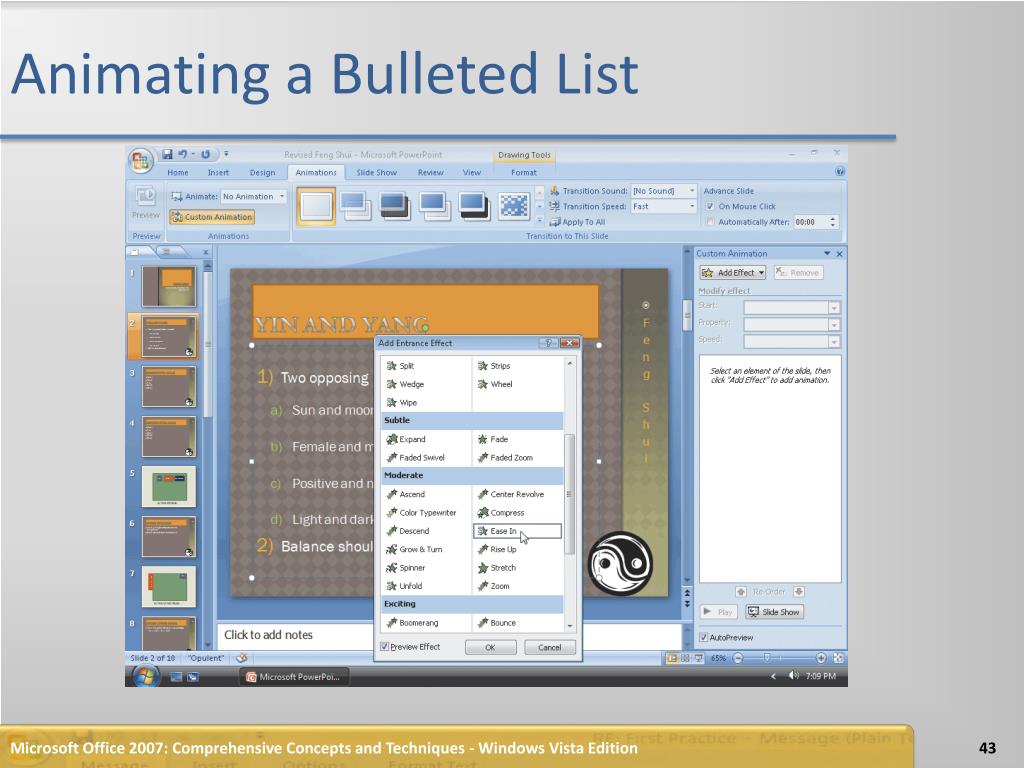Open the Start dropdown in Modify effect
The image size is (1024, 768).
(x=834, y=307)
